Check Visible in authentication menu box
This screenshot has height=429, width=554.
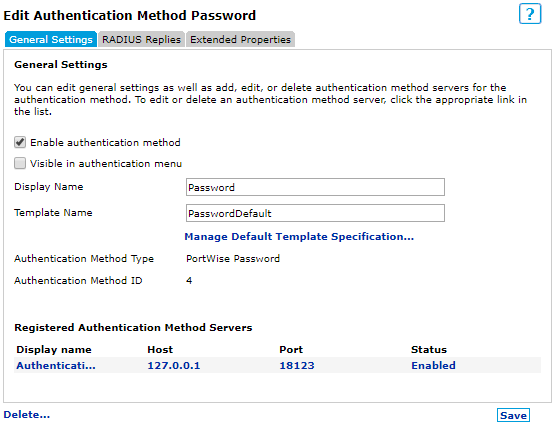[x=20, y=163]
